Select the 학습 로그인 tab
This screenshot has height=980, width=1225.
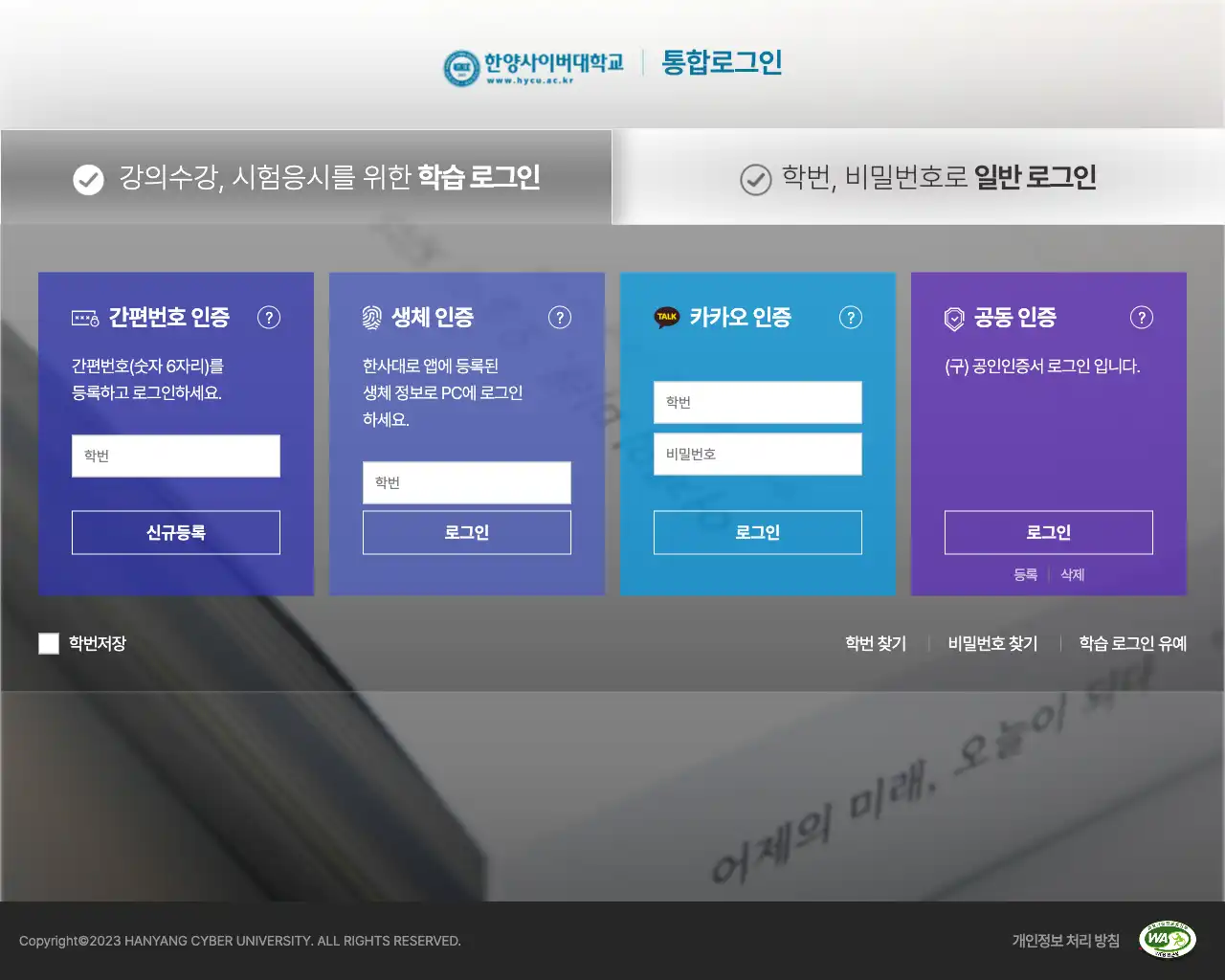coord(306,177)
